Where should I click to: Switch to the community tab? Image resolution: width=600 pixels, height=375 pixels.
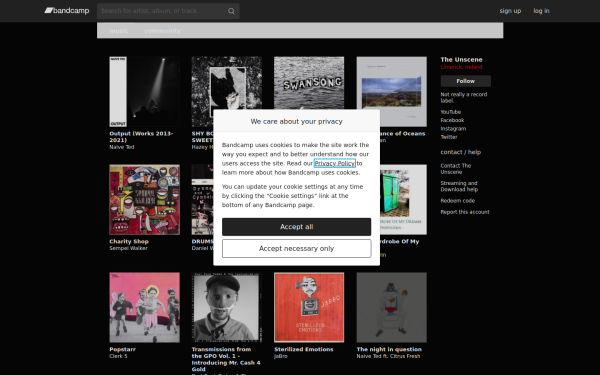[162, 31]
